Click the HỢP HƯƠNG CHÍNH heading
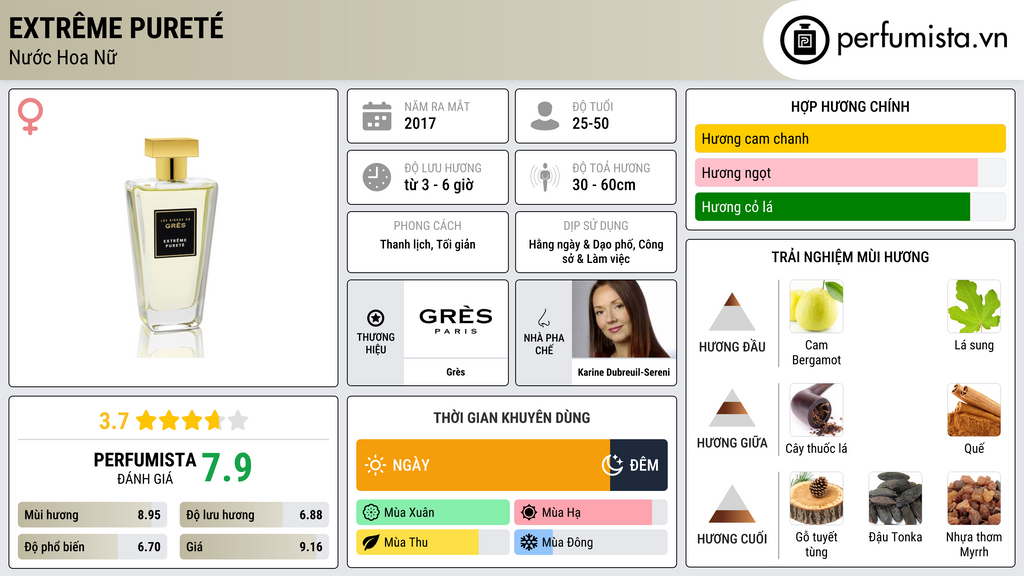Viewport: 1024px width, 576px height. pos(850,106)
